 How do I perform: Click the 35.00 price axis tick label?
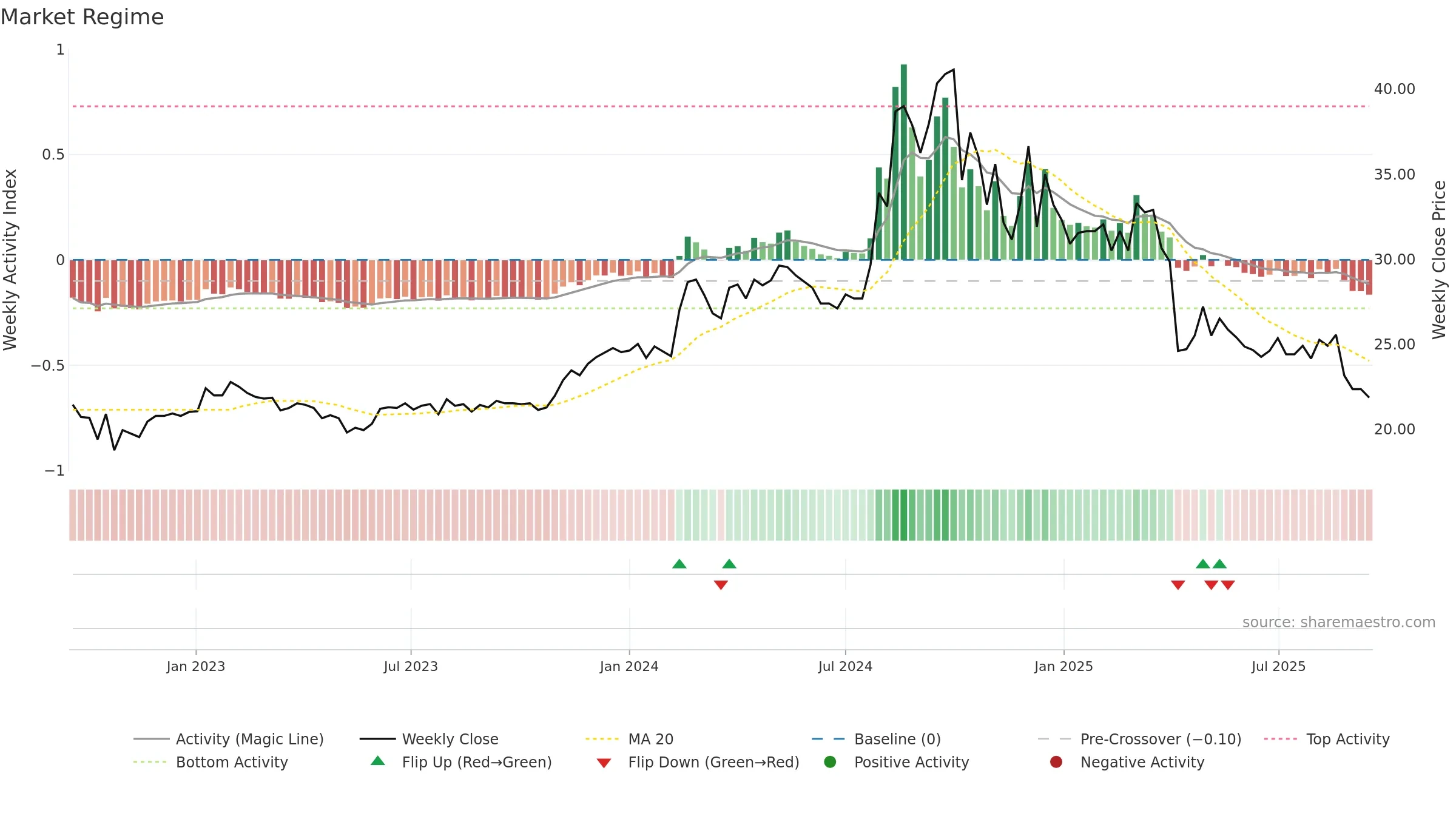(1395, 175)
